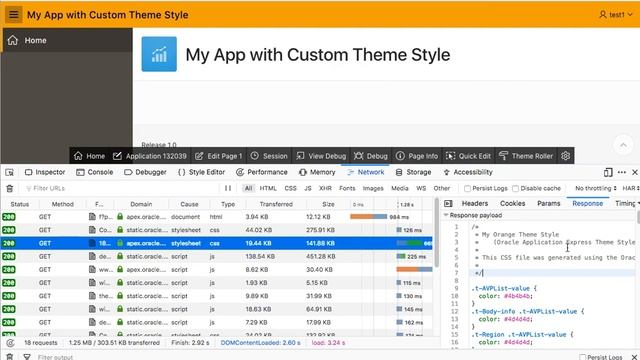Enable Persist Logs checkbox in Network panel
Viewport: 640px width, 360px height.
click(x=468, y=189)
